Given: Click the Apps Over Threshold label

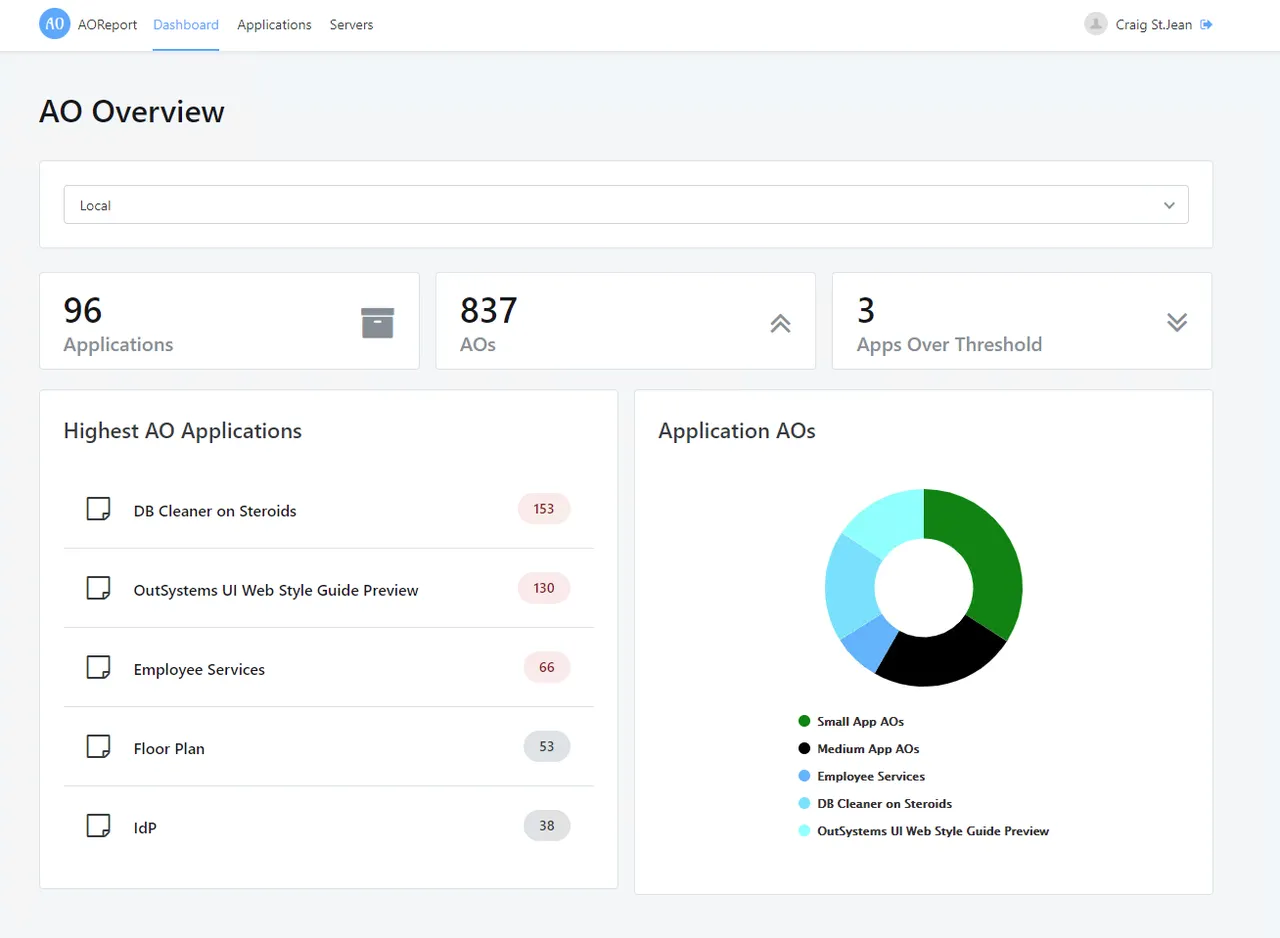Looking at the screenshot, I should (x=949, y=344).
